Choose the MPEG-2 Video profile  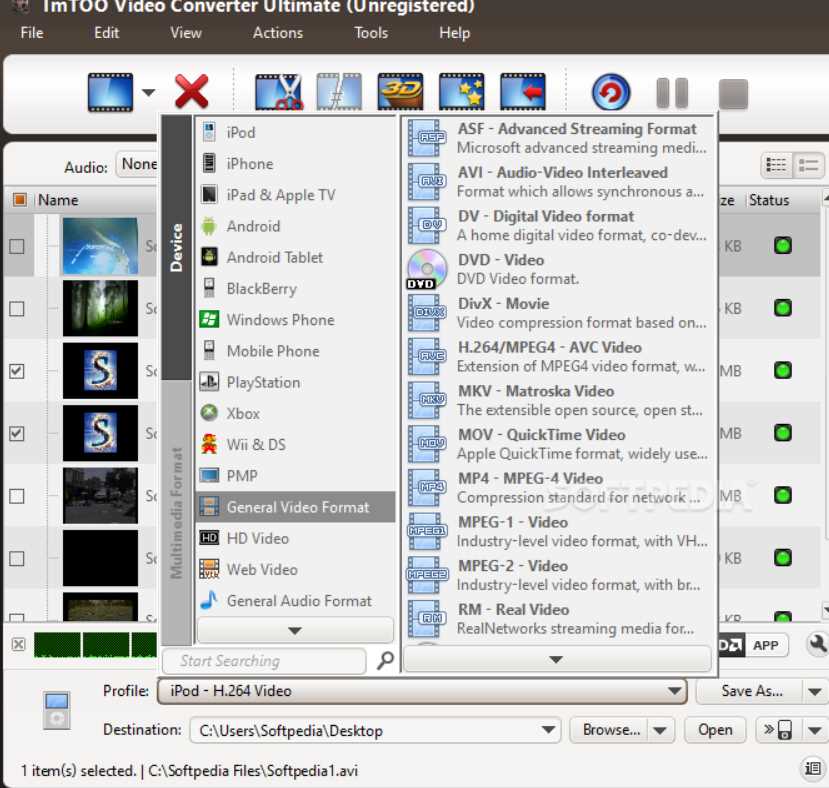[x=558, y=575]
